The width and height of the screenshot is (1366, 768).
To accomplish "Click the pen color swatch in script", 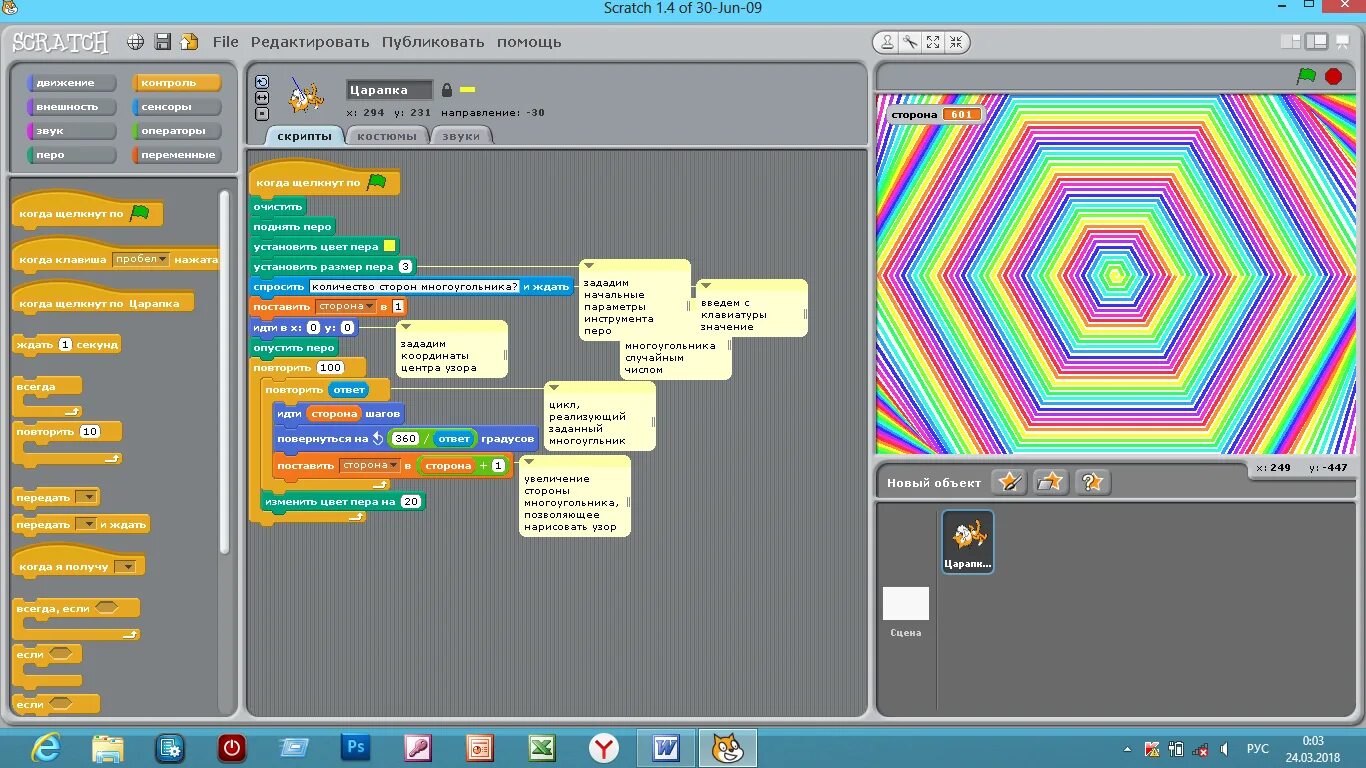I will point(390,246).
